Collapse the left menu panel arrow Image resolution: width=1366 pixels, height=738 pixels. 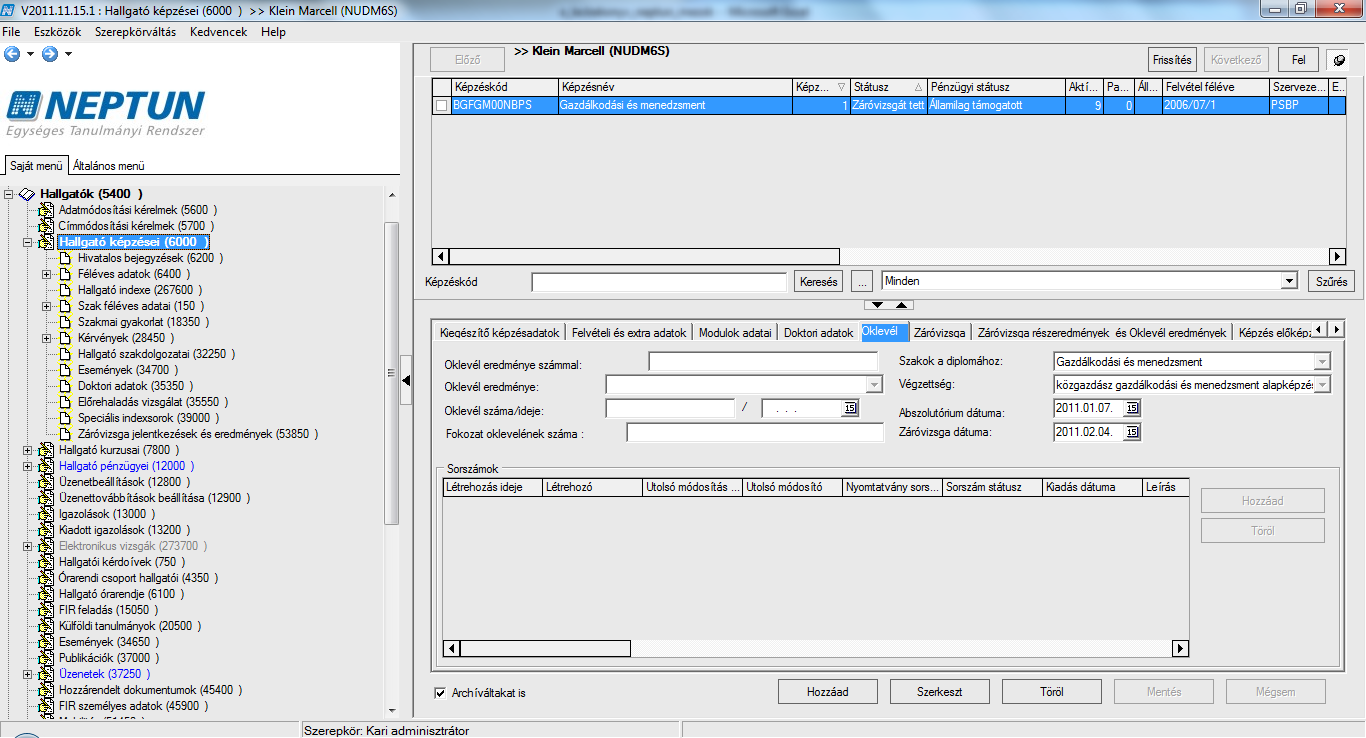406,381
